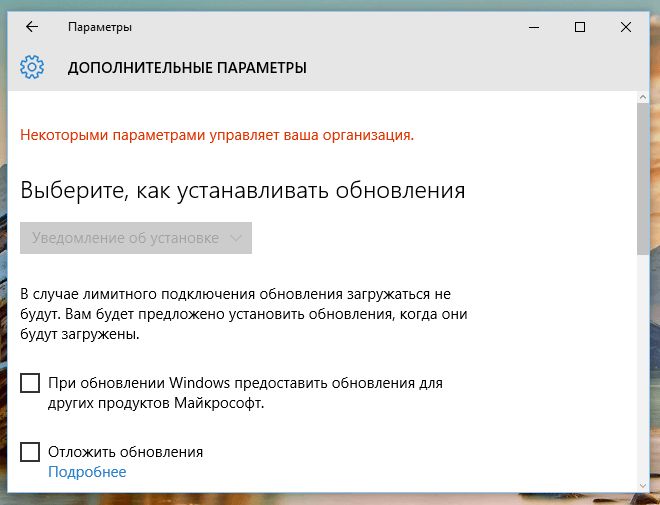This screenshot has height=505, width=660.
Task: Click the ДОПОЛНИТЕЛЬНЫЕ ПАРАМЕТРЫ page header
Action: click(x=187, y=68)
